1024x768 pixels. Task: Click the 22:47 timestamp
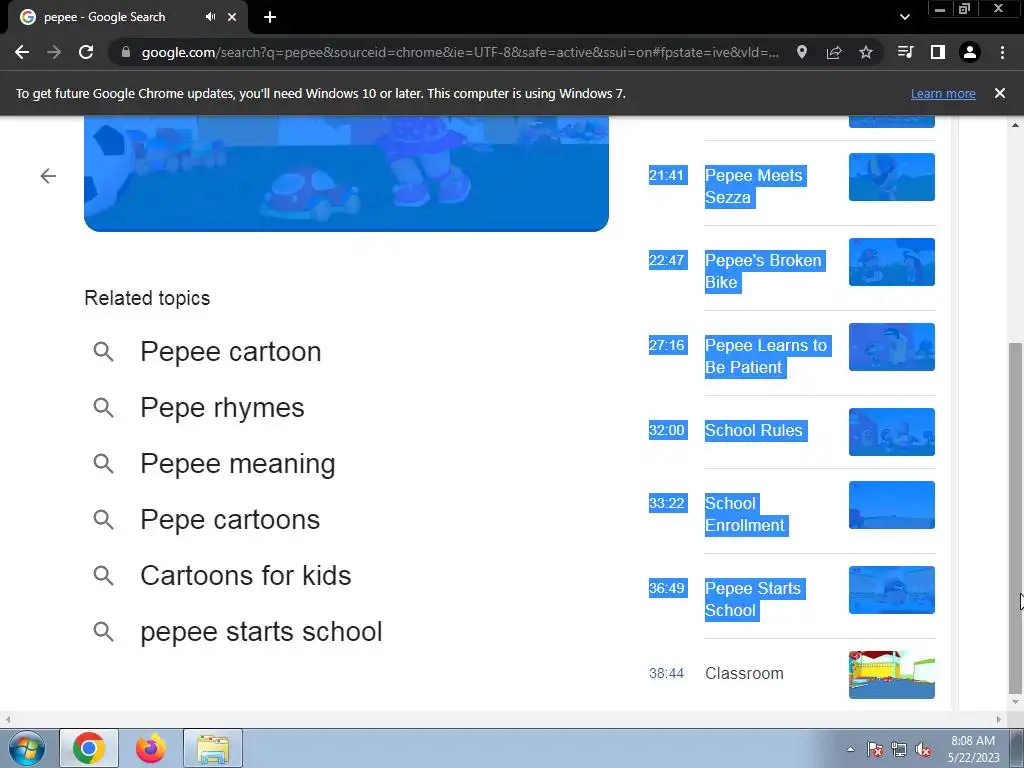(667, 260)
